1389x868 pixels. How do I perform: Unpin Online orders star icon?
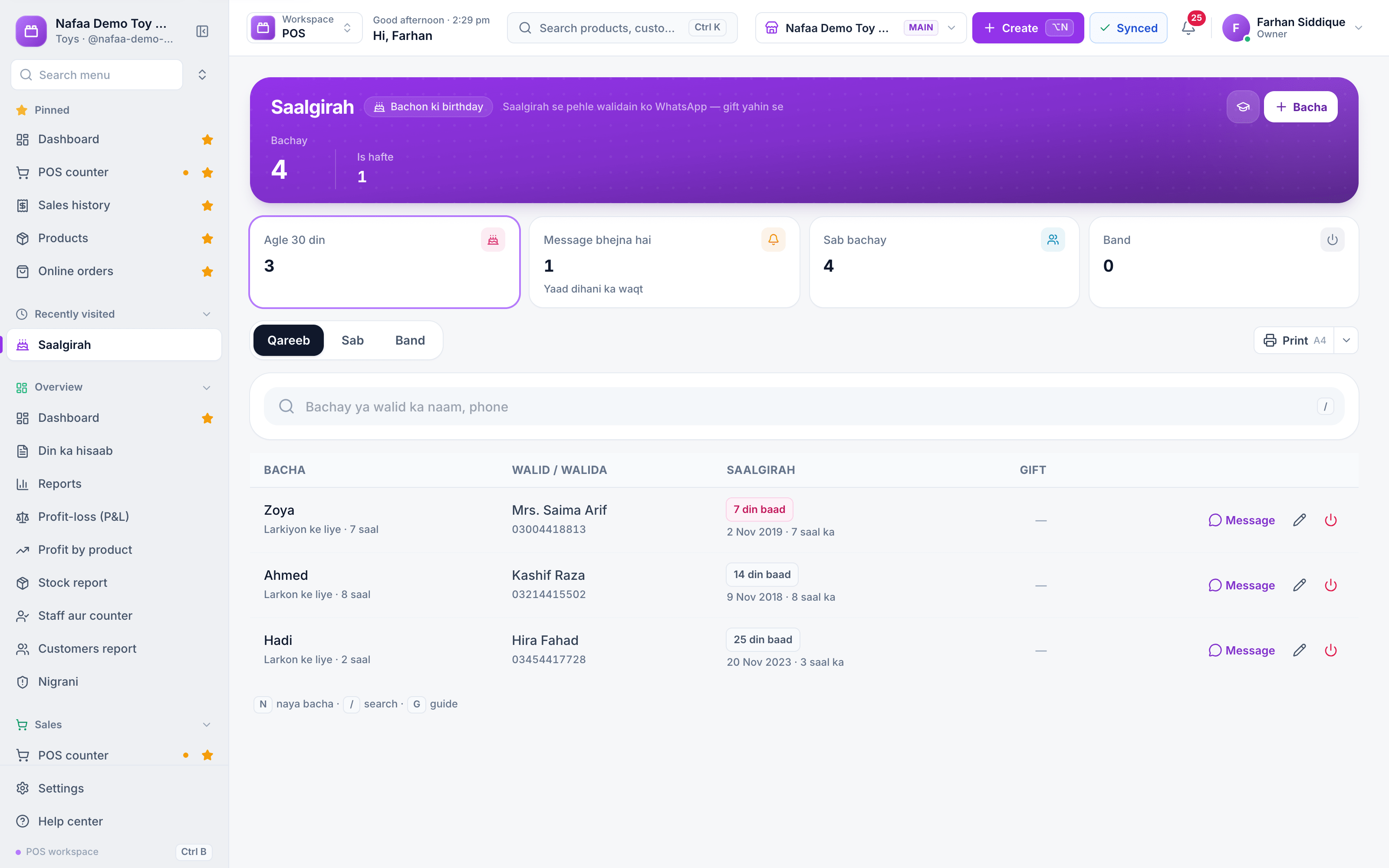click(x=208, y=271)
